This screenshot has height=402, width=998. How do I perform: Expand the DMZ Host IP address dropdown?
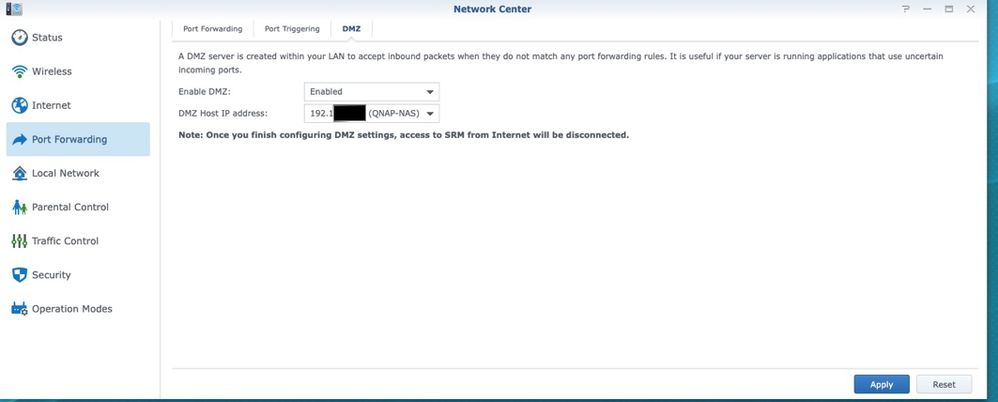coord(372,113)
